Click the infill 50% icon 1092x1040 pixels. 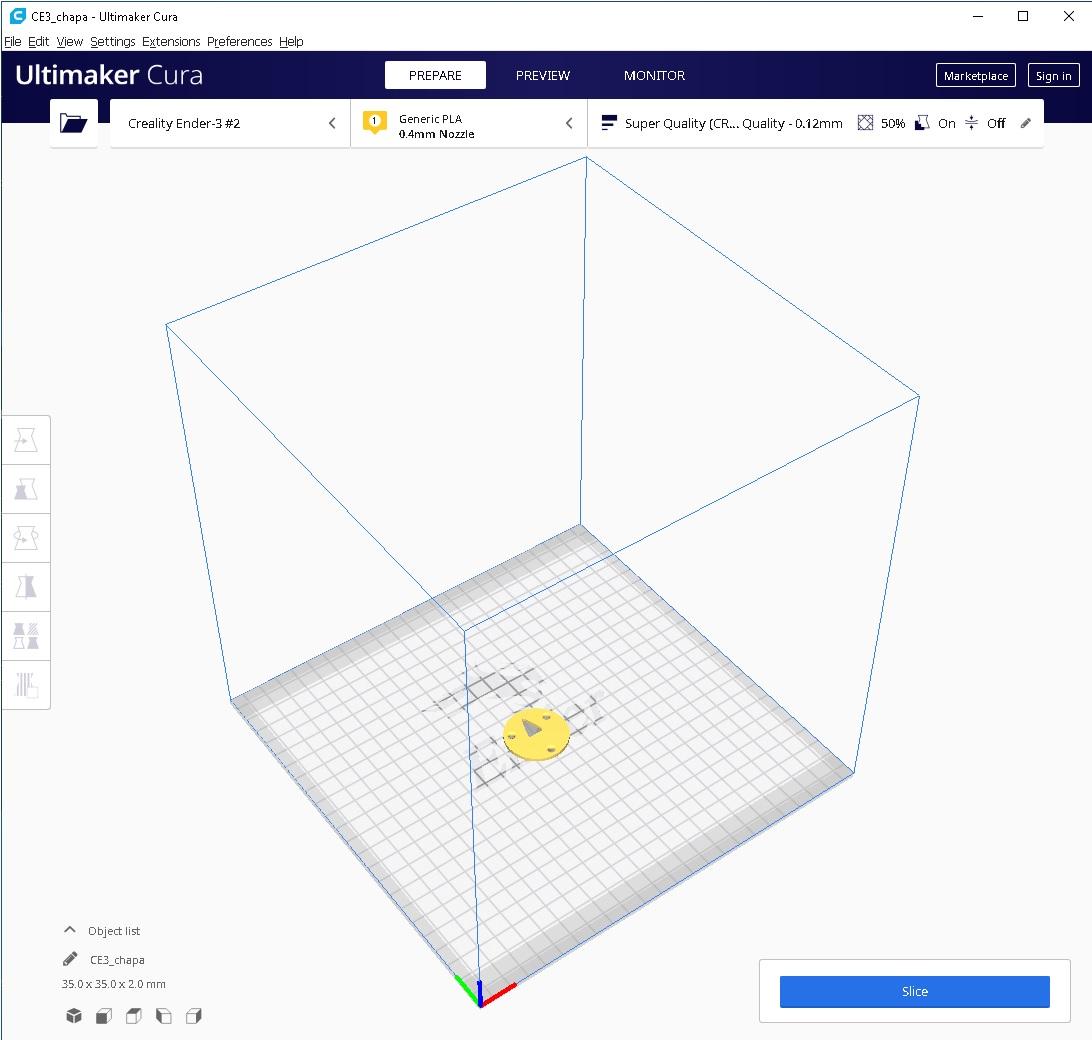pyautogui.click(x=865, y=123)
